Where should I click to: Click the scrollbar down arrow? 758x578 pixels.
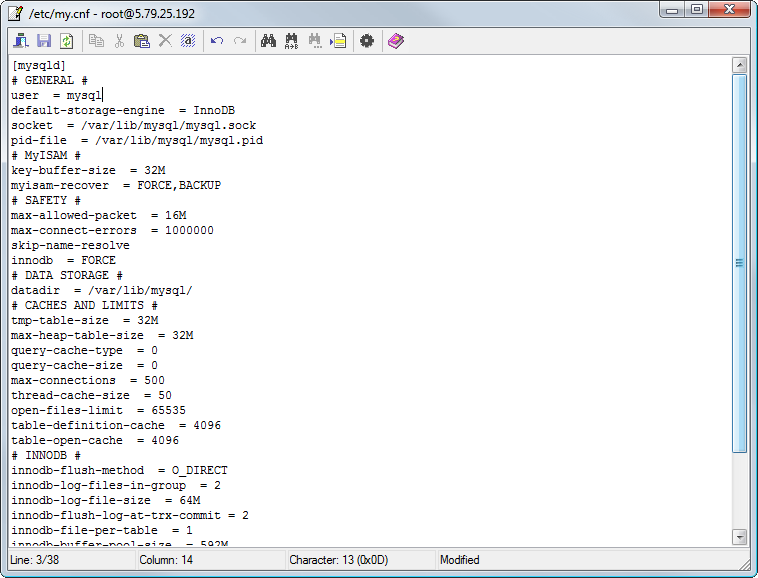[x=739, y=536]
